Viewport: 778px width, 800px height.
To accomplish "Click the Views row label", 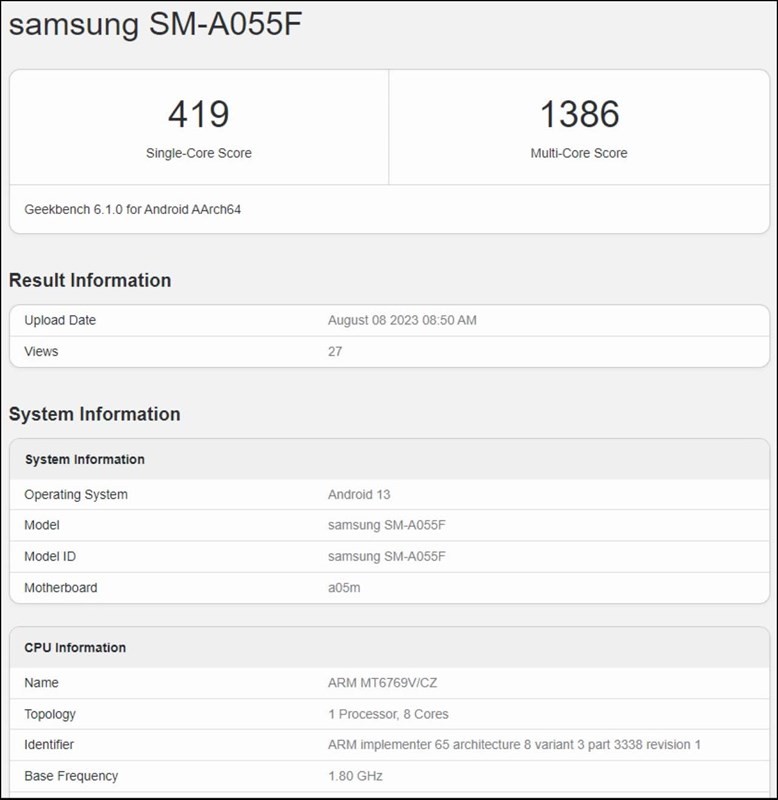I will click(41, 351).
